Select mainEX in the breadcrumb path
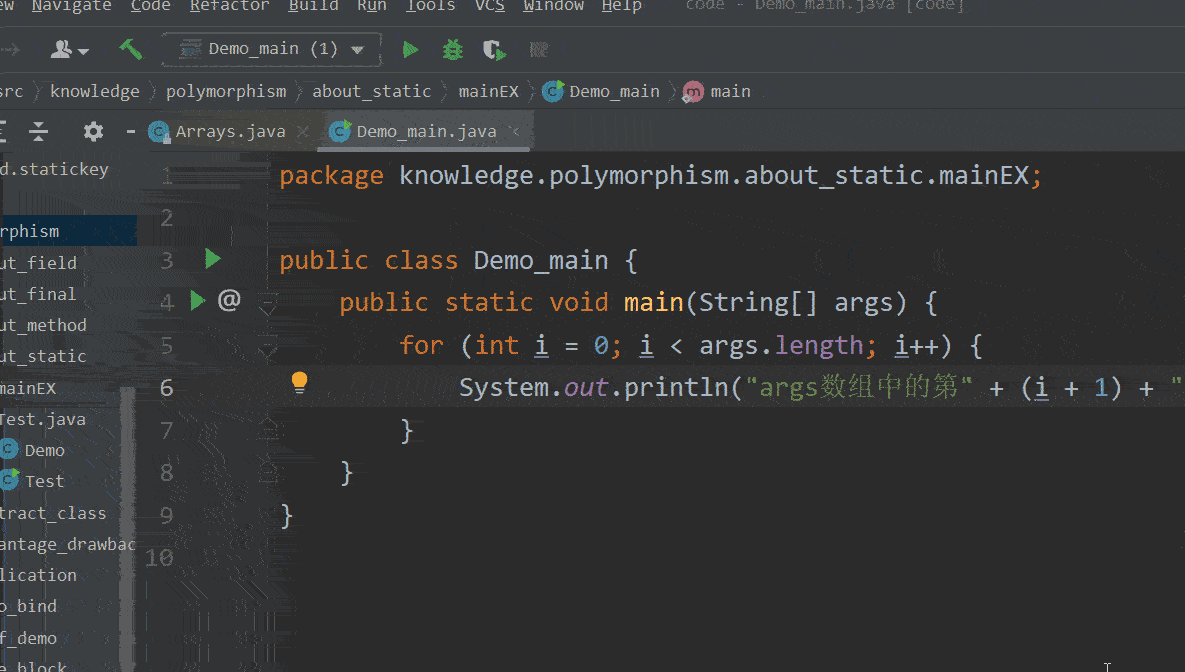This screenshot has width=1185, height=672. tap(488, 91)
